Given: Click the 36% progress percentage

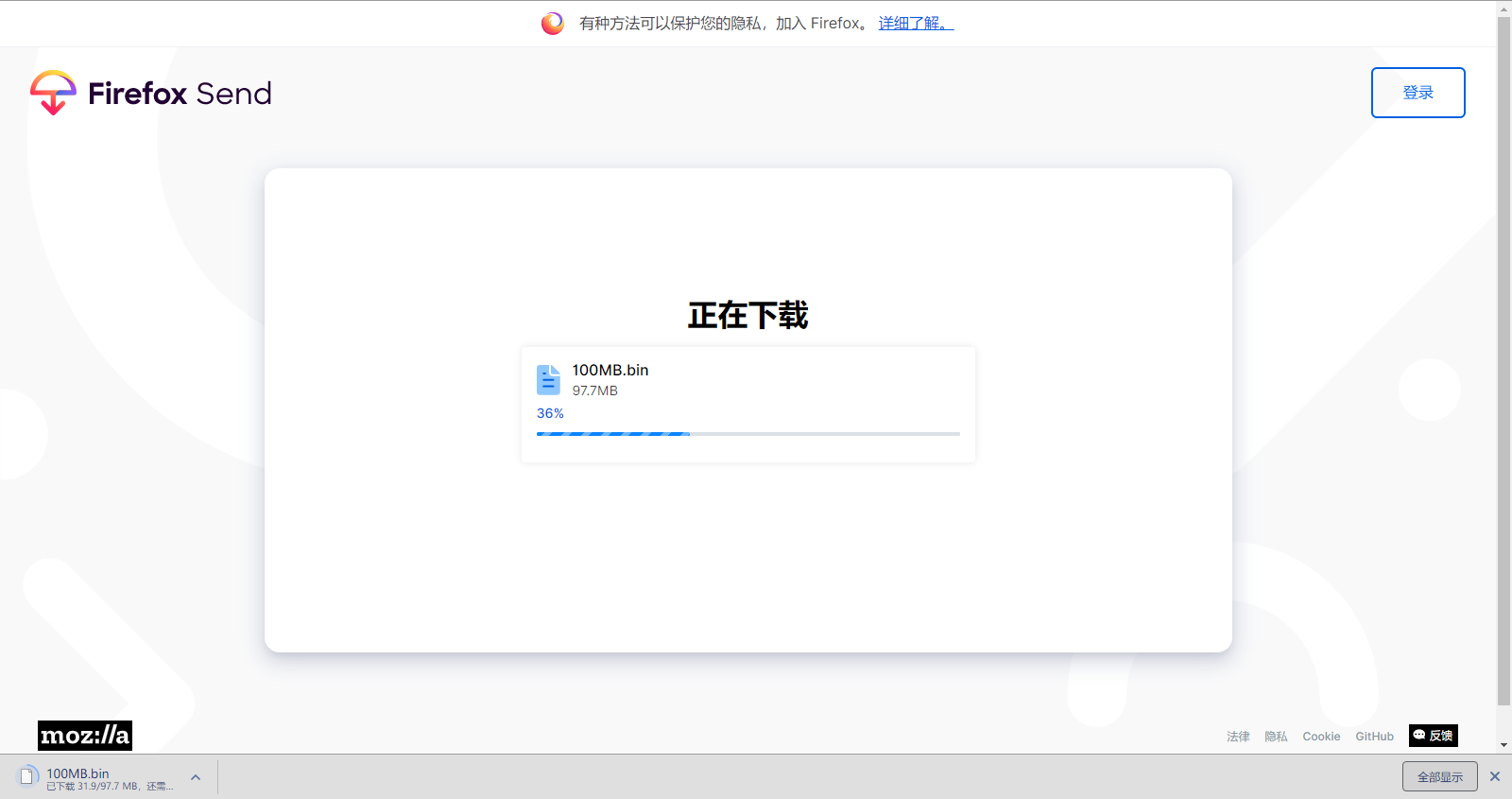Looking at the screenshot, I should click(550, 413).
